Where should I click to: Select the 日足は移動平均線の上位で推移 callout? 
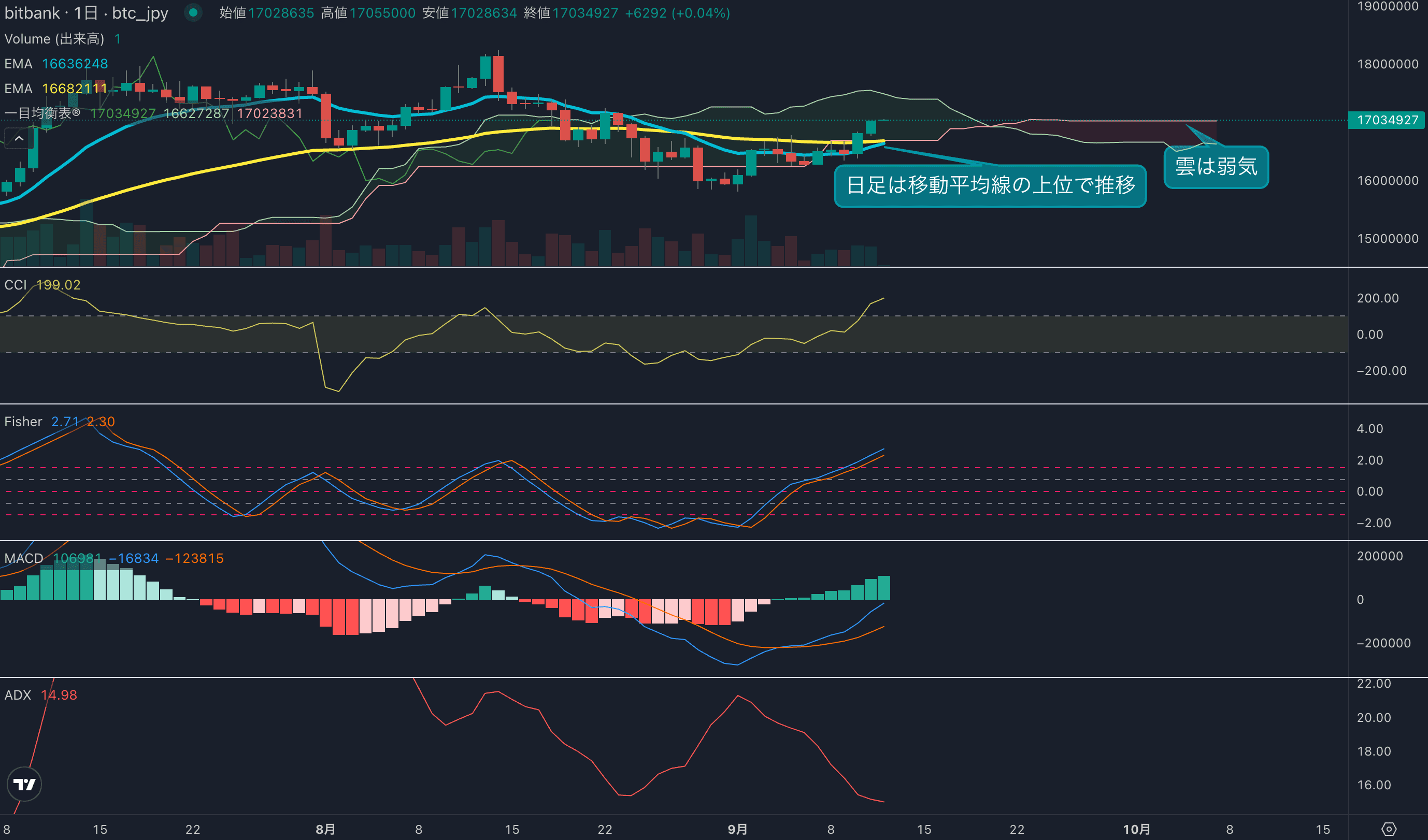[990, 186]
